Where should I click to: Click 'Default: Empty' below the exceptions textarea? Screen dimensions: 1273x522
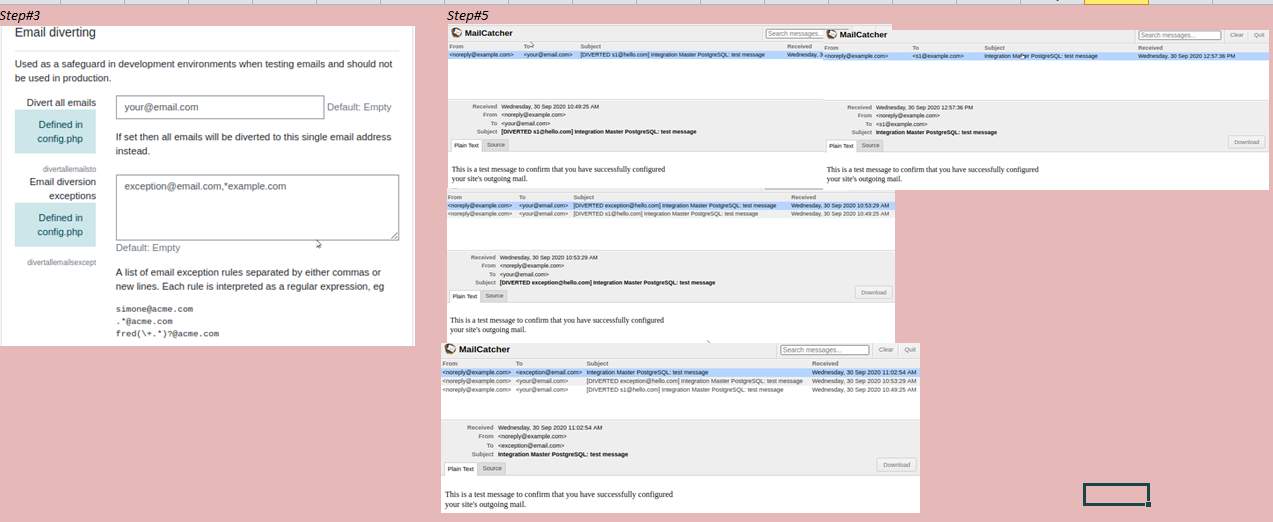148,247
